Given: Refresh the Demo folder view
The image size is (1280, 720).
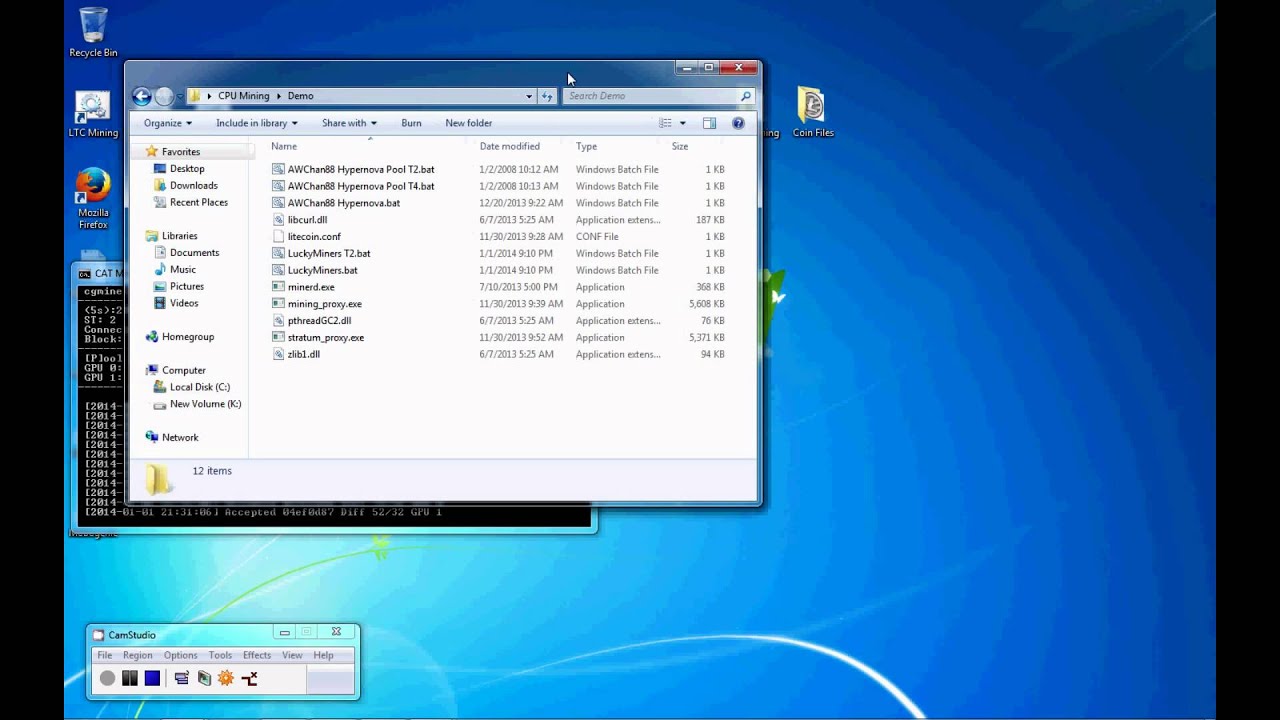Looking at the screenshot, I should tap(547, 96).
